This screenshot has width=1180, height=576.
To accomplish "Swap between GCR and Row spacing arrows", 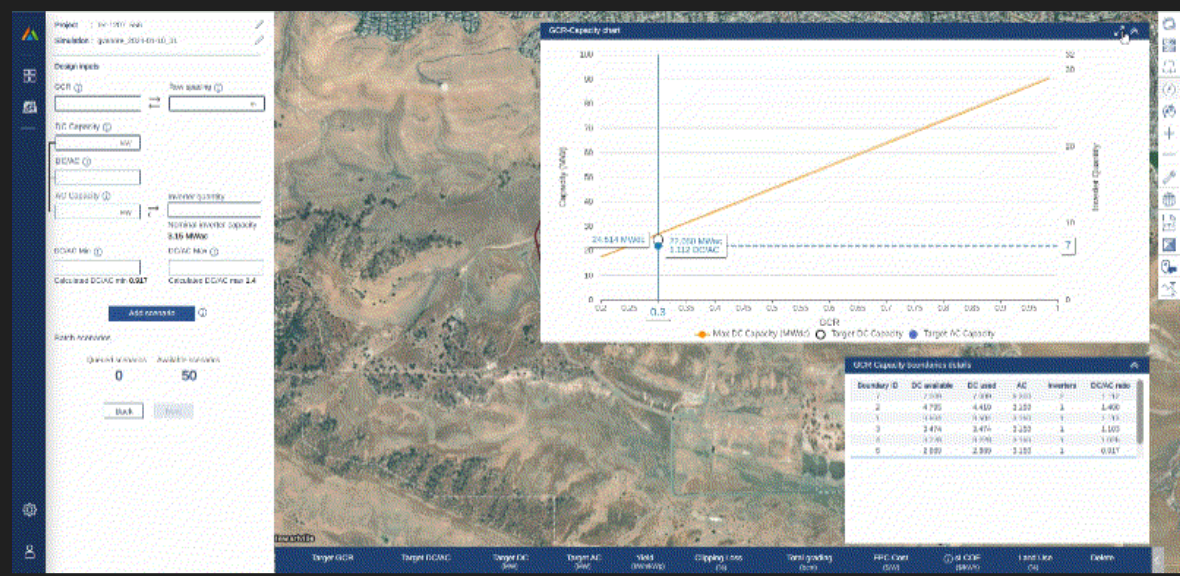I will (154, 103).
